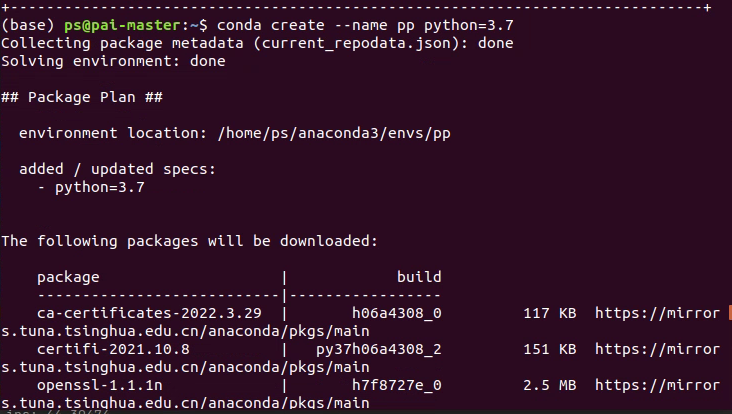Click the /home/ps/anaconda3/envs/pp path

(334, 133)
